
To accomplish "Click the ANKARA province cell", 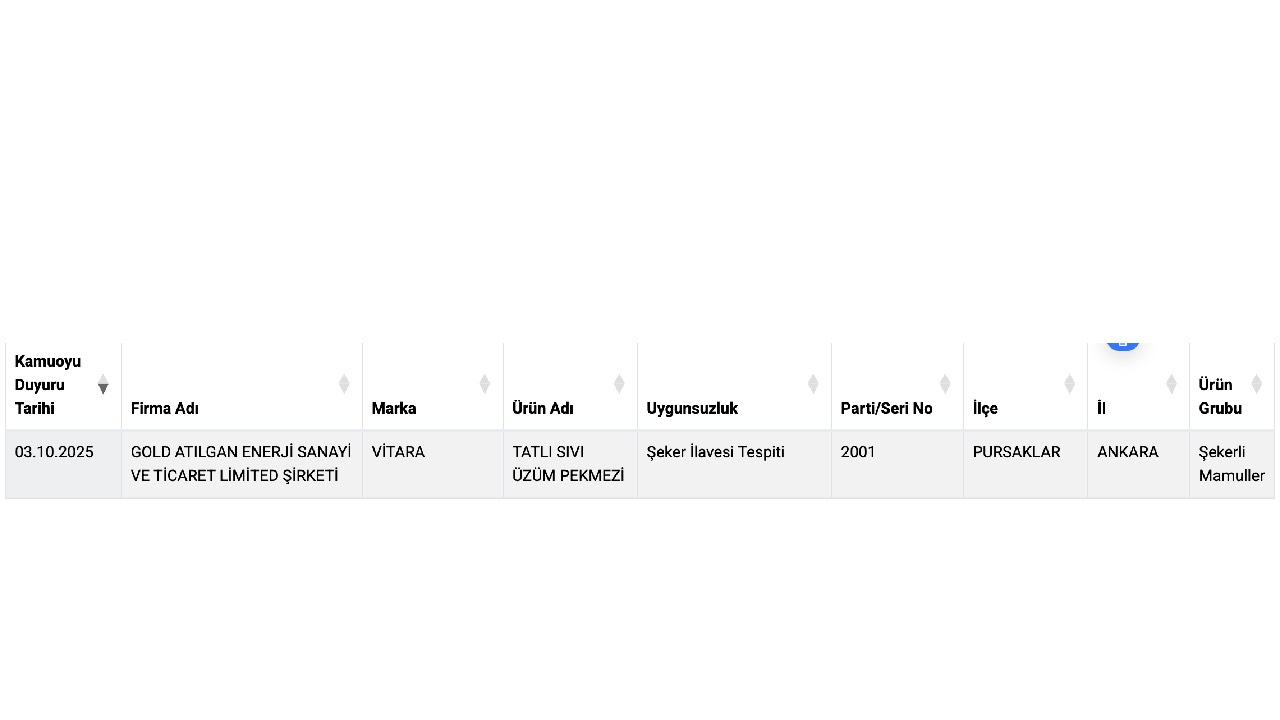I will pyautogui.click(x=1127, y=452).
